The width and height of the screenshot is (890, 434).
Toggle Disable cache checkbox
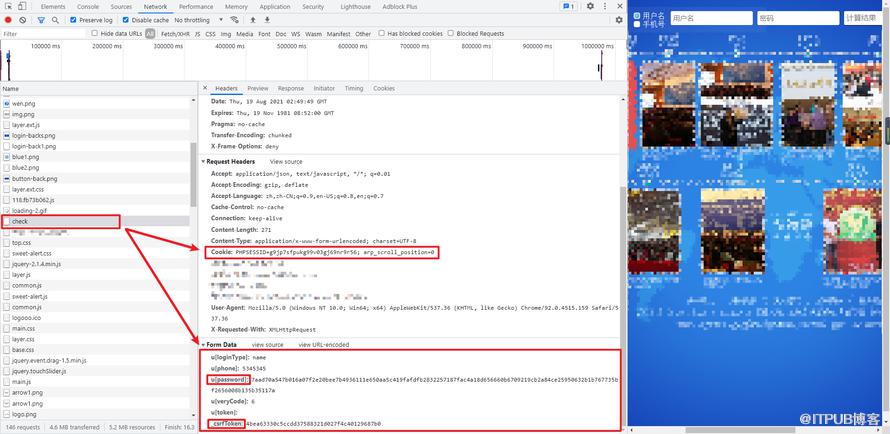pyautogui.click(x=125, y=20)
